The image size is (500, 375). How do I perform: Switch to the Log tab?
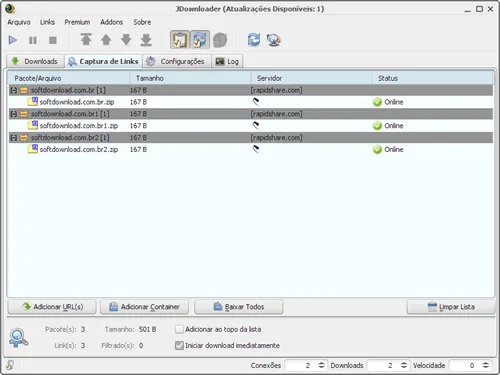pyautogui.click(x=227, y=61)
